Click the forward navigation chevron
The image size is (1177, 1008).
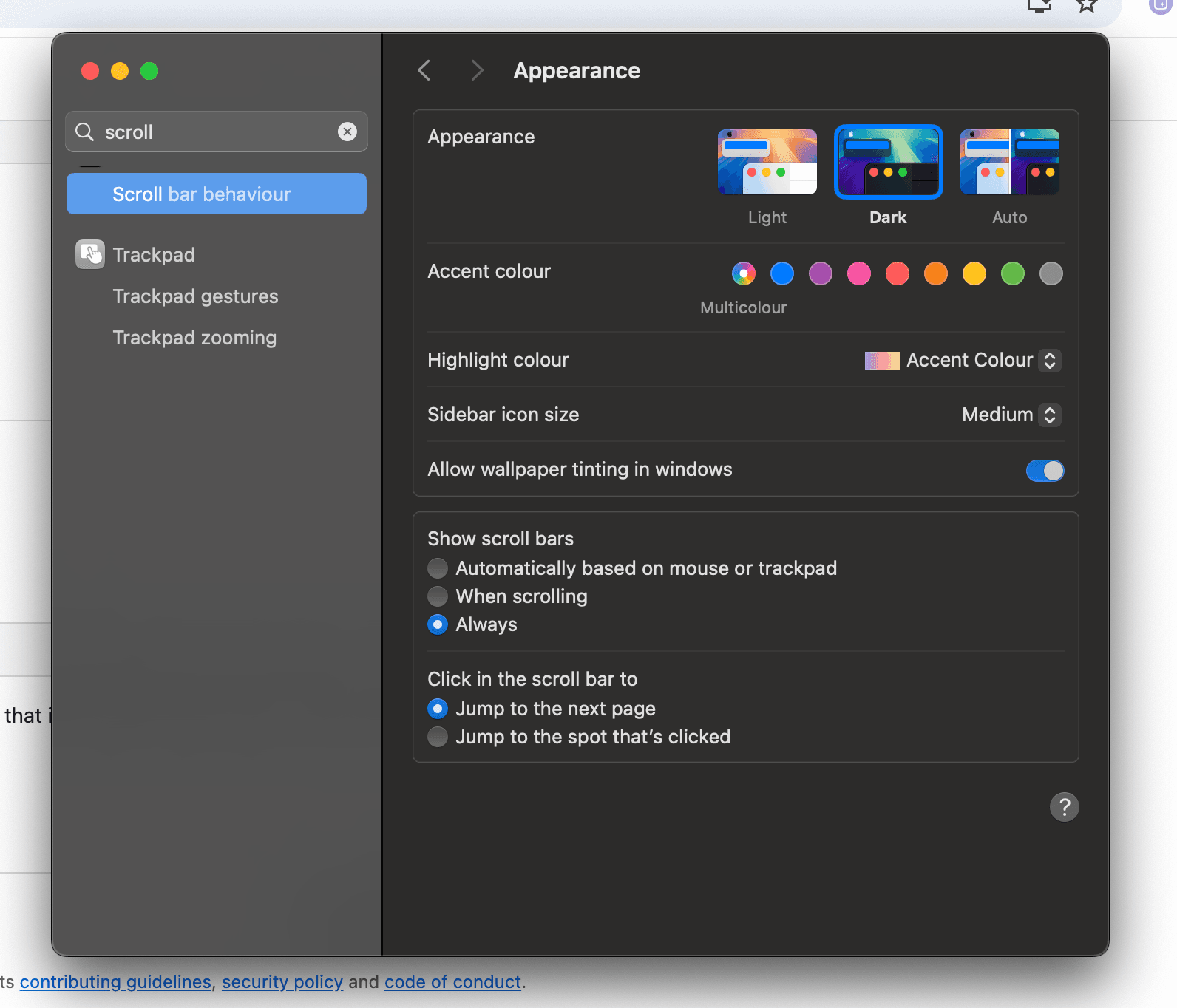477,71
